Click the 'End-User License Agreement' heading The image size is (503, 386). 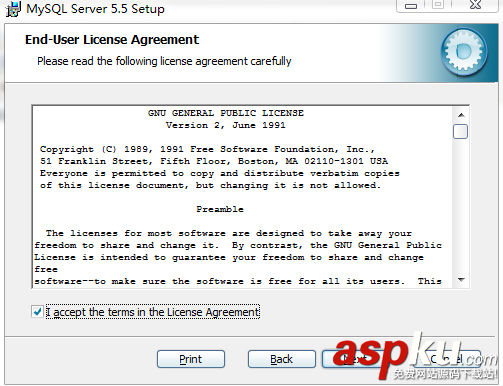112,40
